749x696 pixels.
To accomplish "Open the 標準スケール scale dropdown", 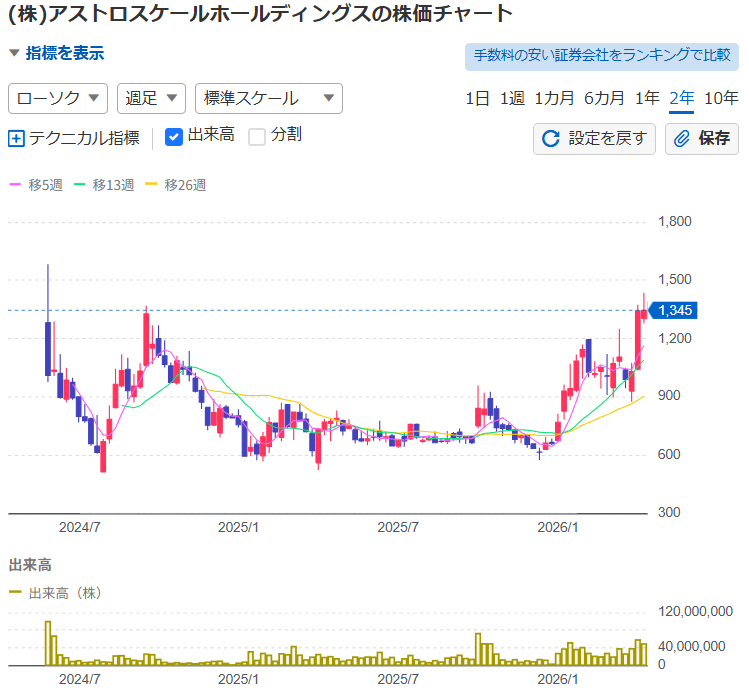I will [268, 98].
